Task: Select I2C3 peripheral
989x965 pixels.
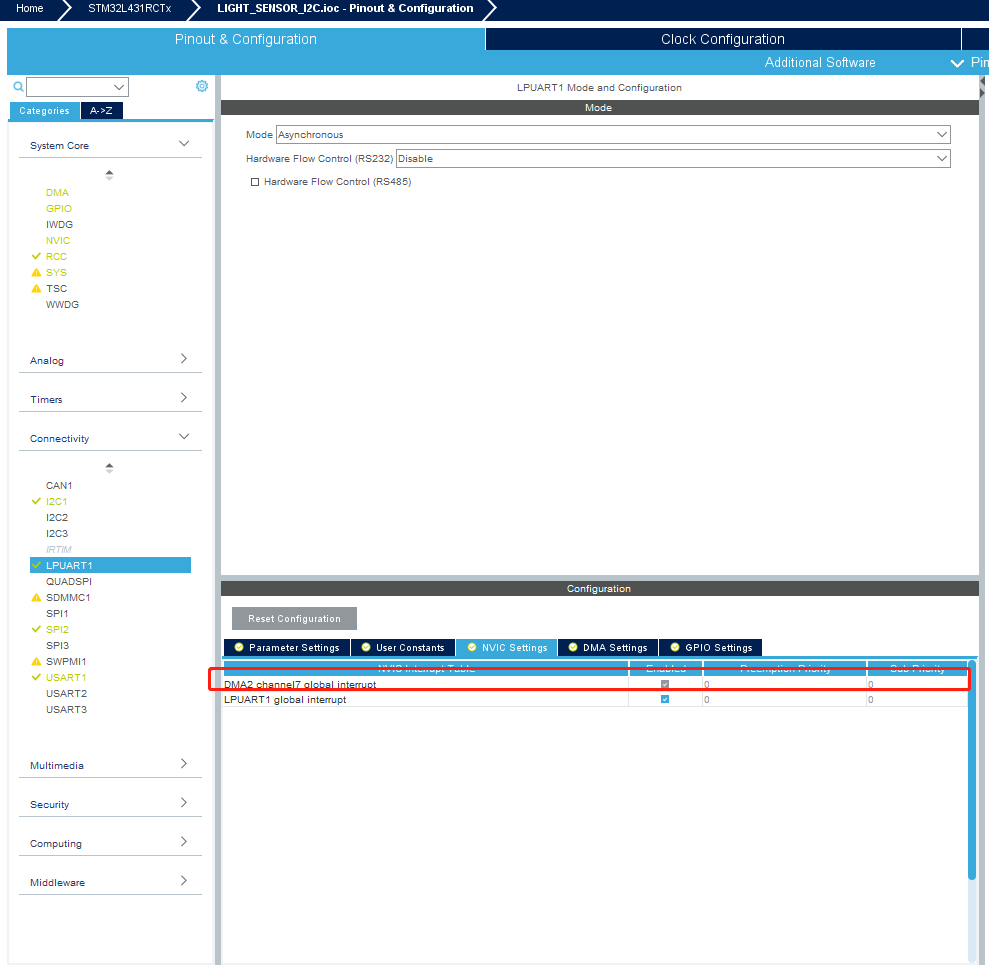Action: click(57, 534)
